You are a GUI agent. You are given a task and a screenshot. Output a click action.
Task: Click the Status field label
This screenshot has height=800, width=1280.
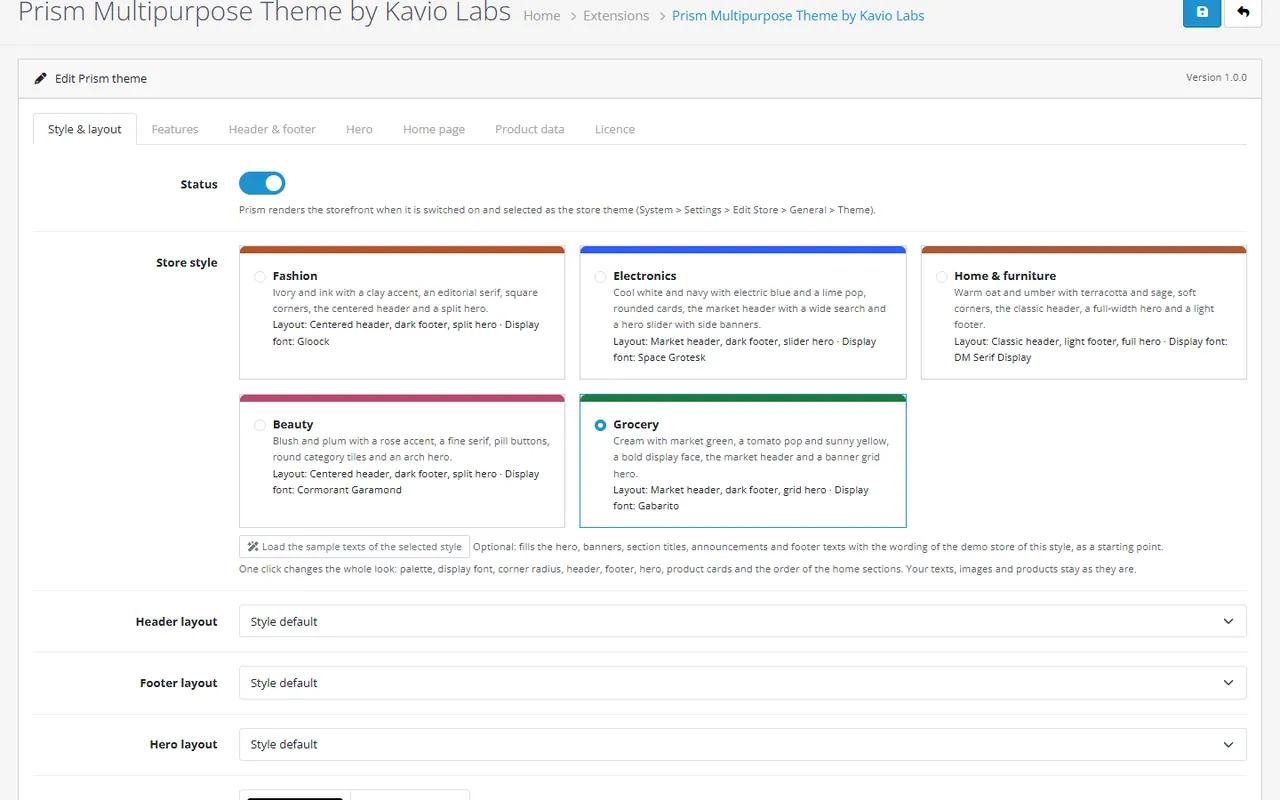click(199, 184)
